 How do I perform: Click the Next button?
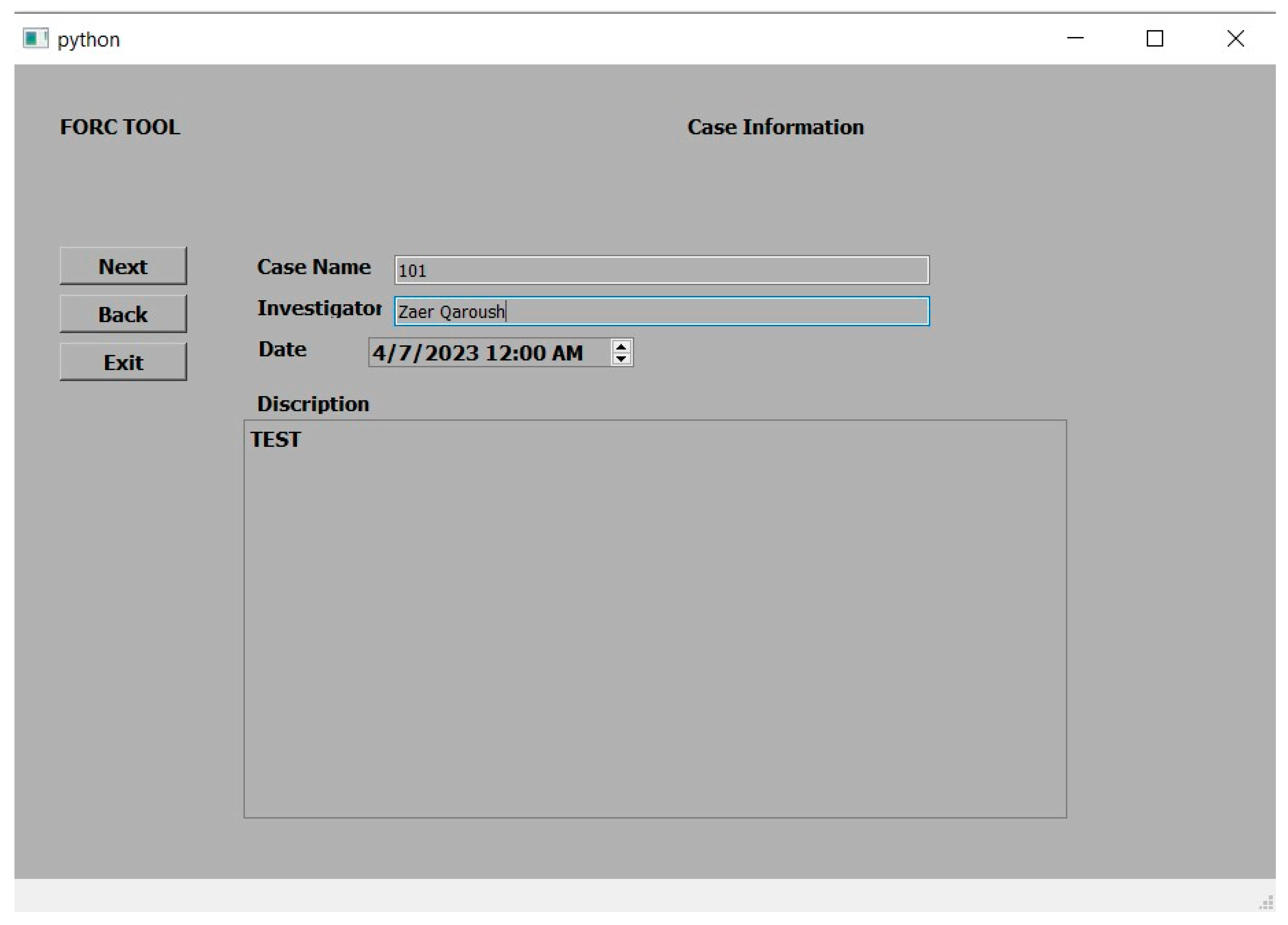123,266
